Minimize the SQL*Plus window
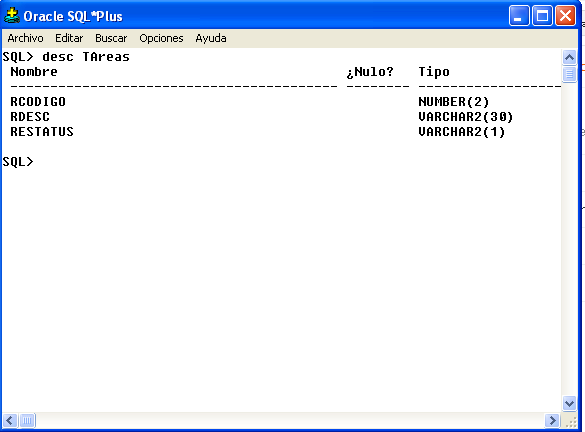Viewport: 585px width, 432px height. [519, 16]
